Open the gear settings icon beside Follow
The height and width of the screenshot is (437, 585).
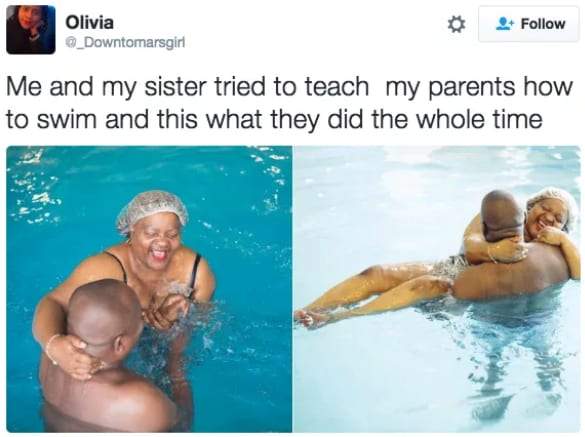(x=456, y=25)
